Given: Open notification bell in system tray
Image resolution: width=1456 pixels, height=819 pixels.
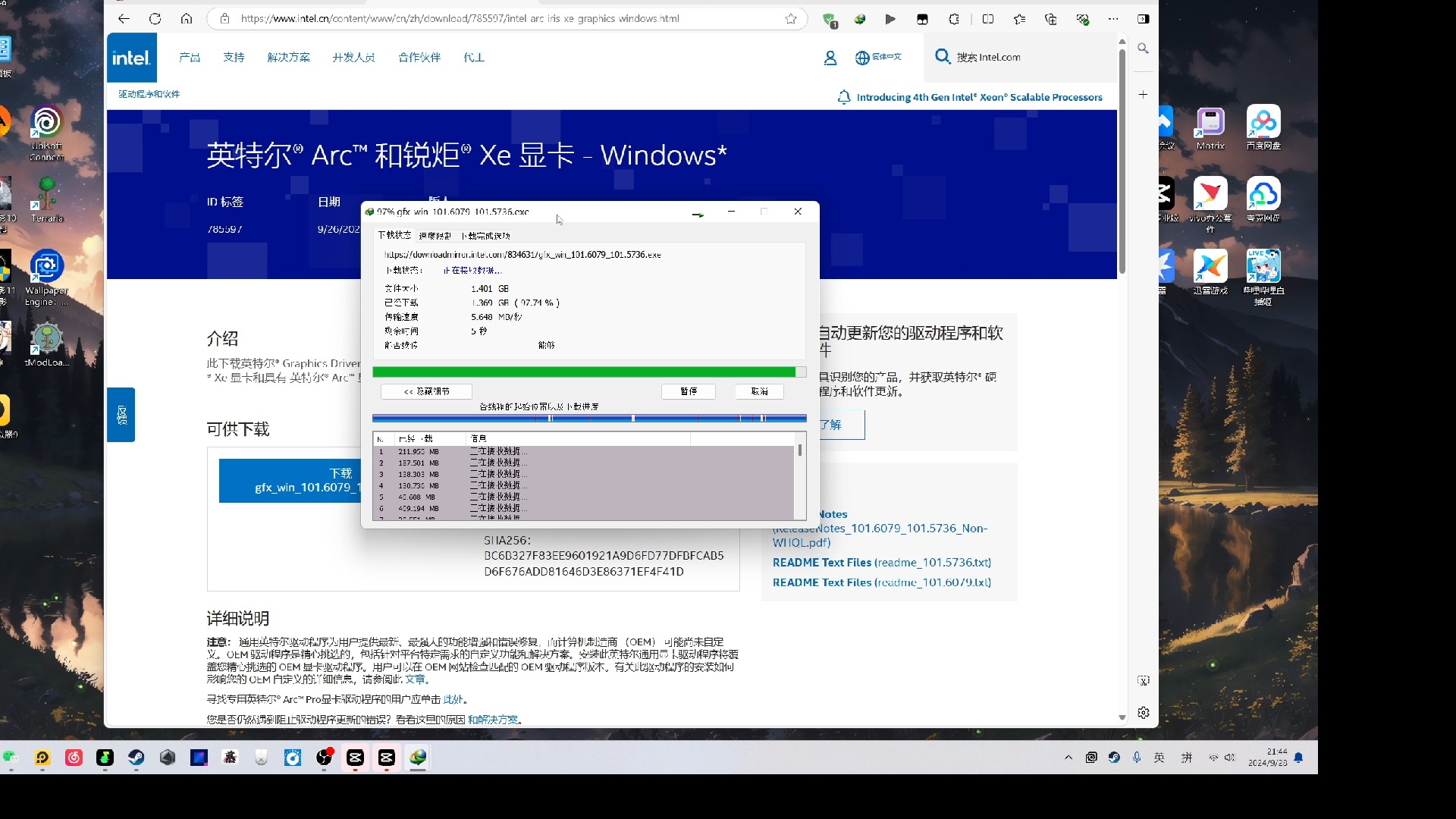Looking at the screenshot, I should click(x=1299, y=758).
